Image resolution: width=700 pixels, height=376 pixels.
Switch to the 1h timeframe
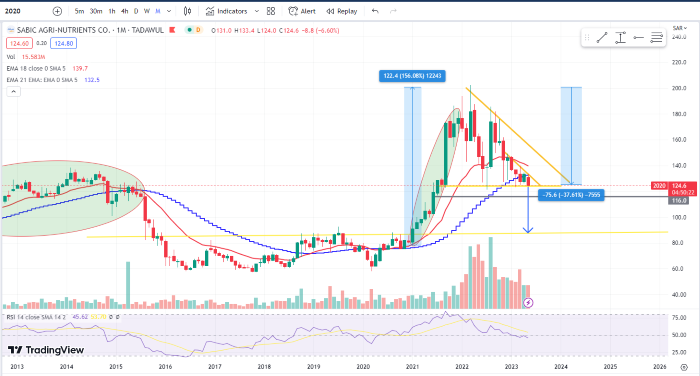(112, 11)
